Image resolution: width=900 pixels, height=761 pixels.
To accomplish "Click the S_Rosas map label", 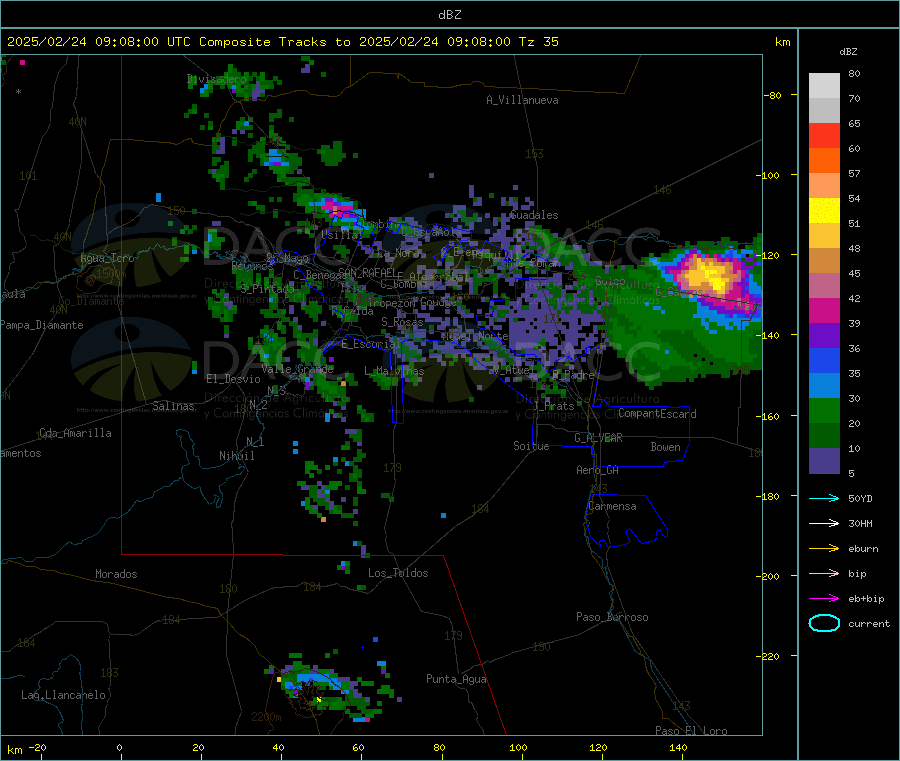I will pos(402,323).
